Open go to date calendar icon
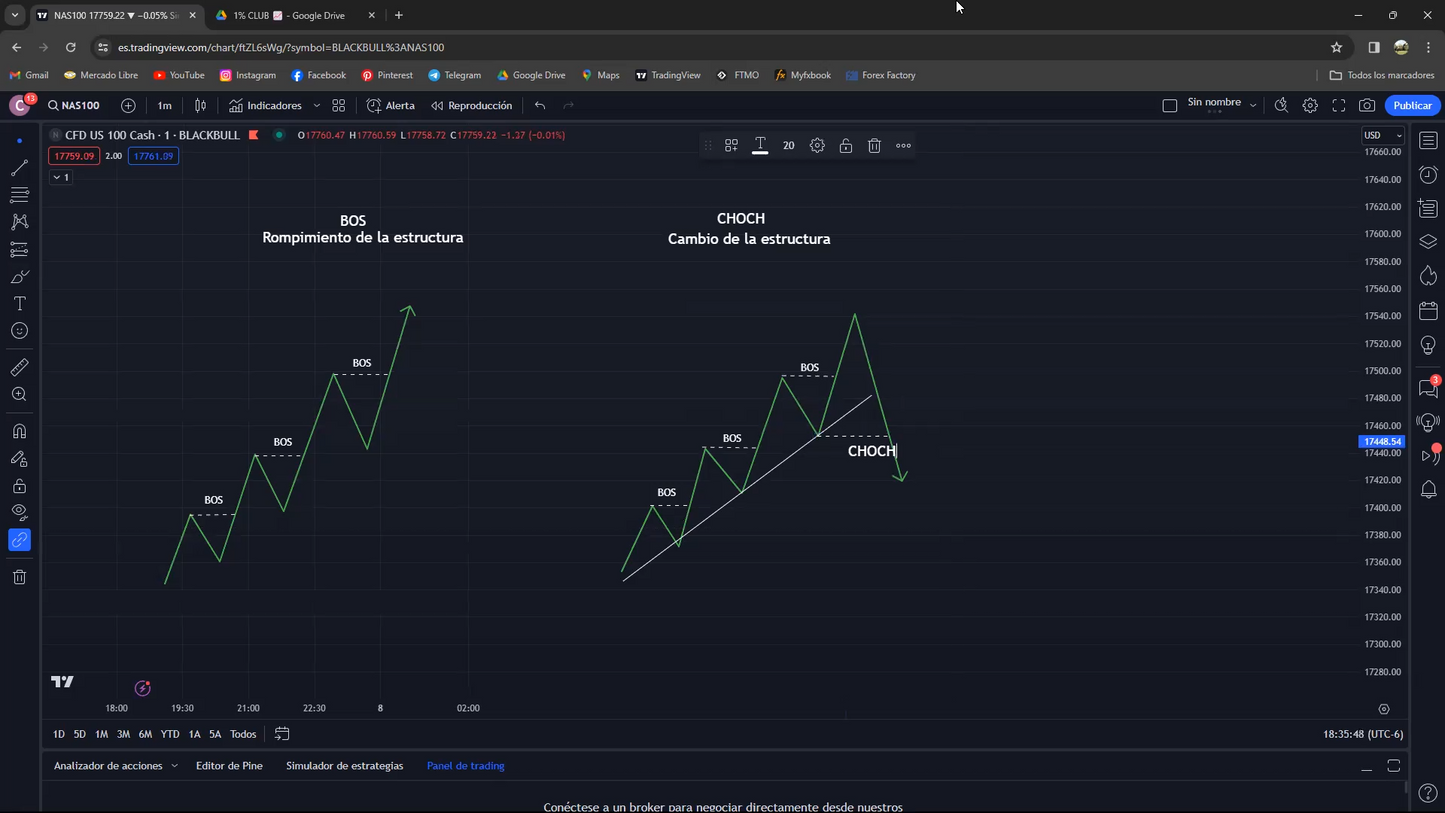This screenshot has height=813, width=1445. 282,734
